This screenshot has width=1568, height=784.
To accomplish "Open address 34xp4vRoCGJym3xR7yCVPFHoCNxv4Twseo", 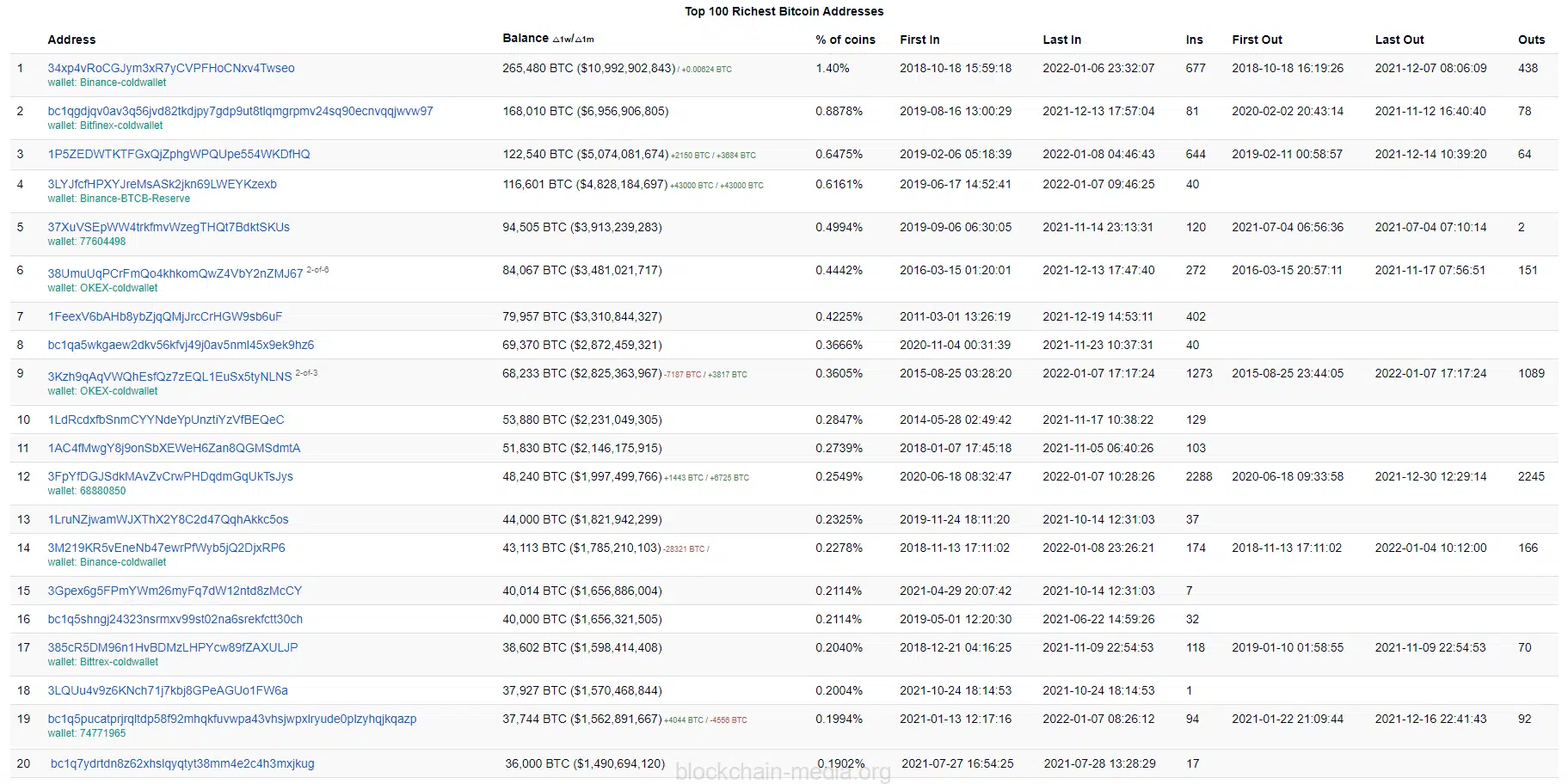I will click(x=171, y=68).
